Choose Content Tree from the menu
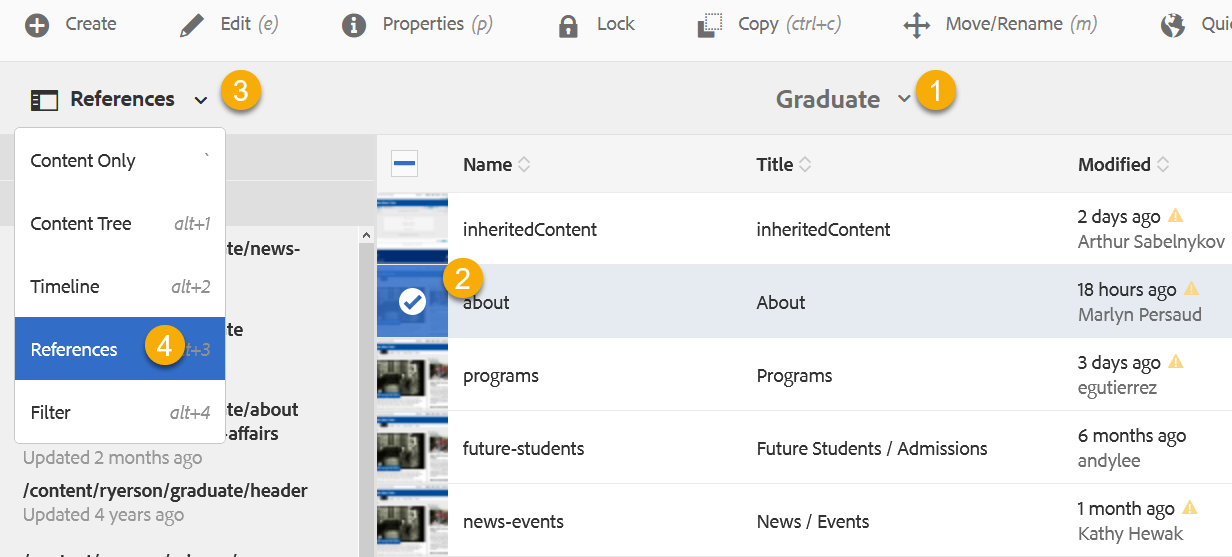 click(x=81, y=224)
